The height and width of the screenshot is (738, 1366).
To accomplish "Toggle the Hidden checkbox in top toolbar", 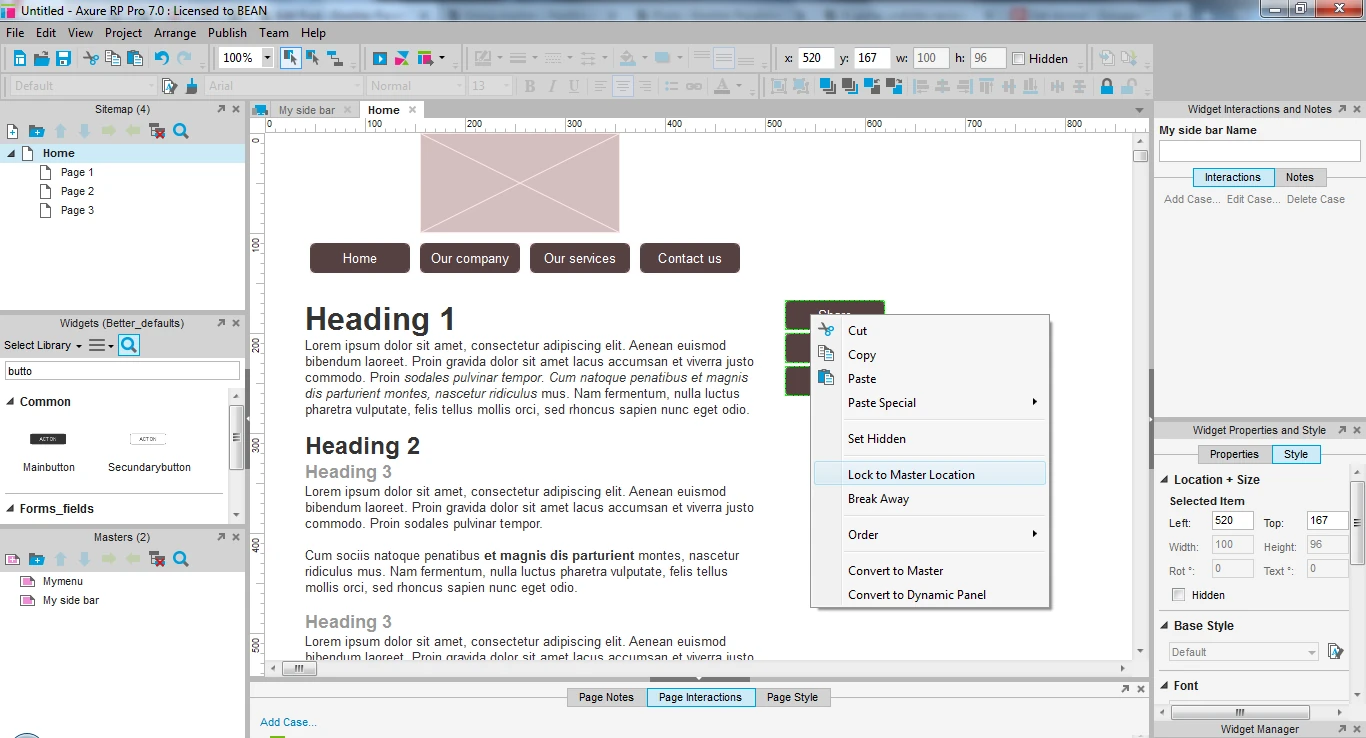I will click(x=1018, y=58).
